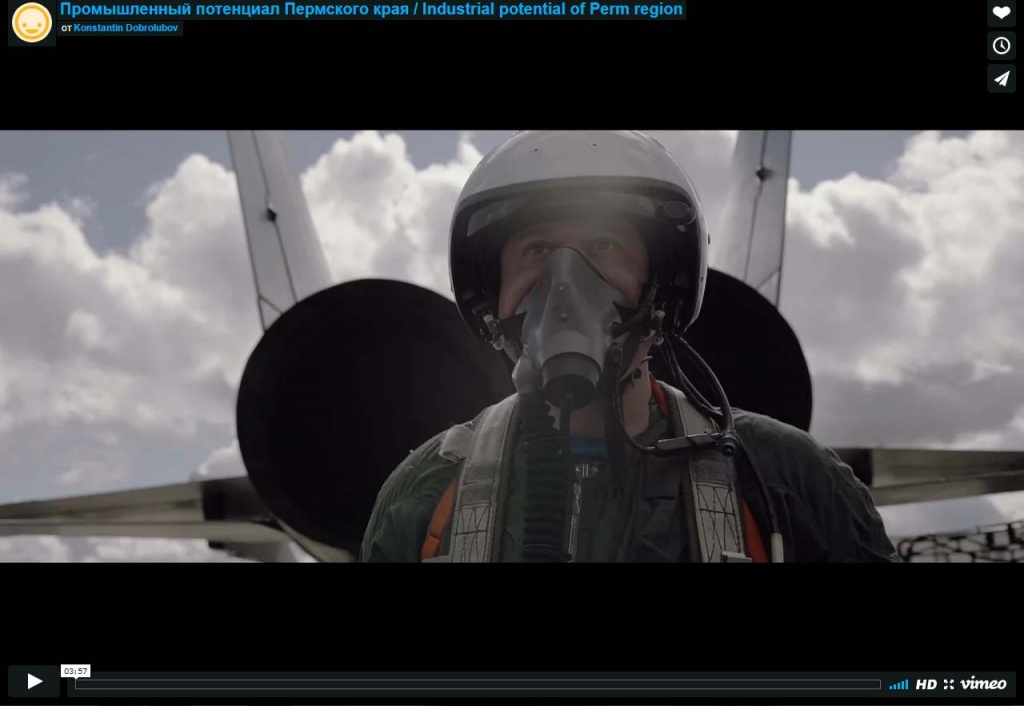Play the video
Screen dimensions: 1024x706
coord(34,681)
